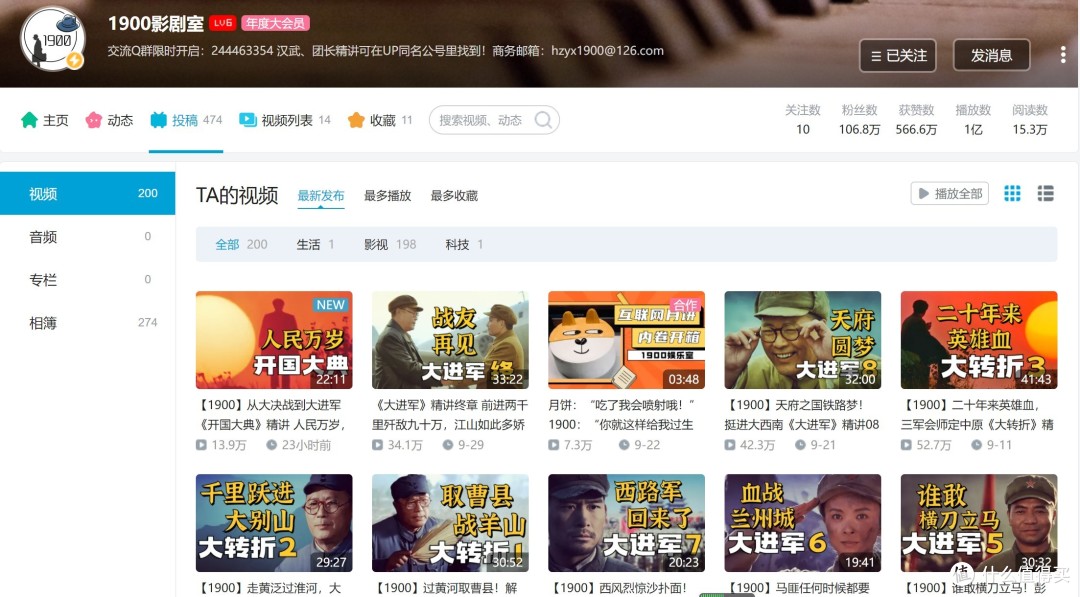Sort videos by 最多播放

tap(387, 196)
